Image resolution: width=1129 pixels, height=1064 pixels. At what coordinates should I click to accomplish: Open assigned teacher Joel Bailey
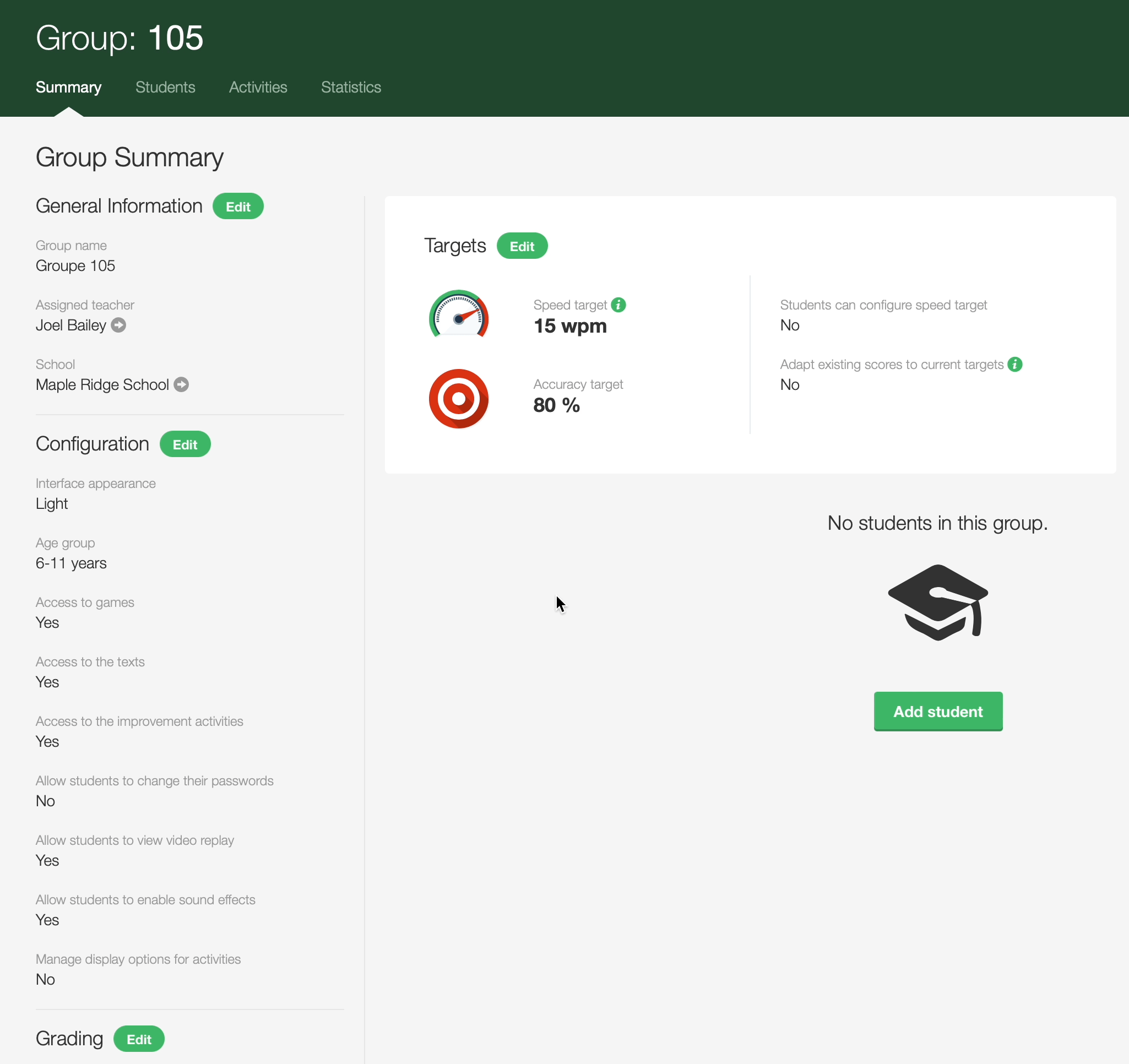(71, 325)
